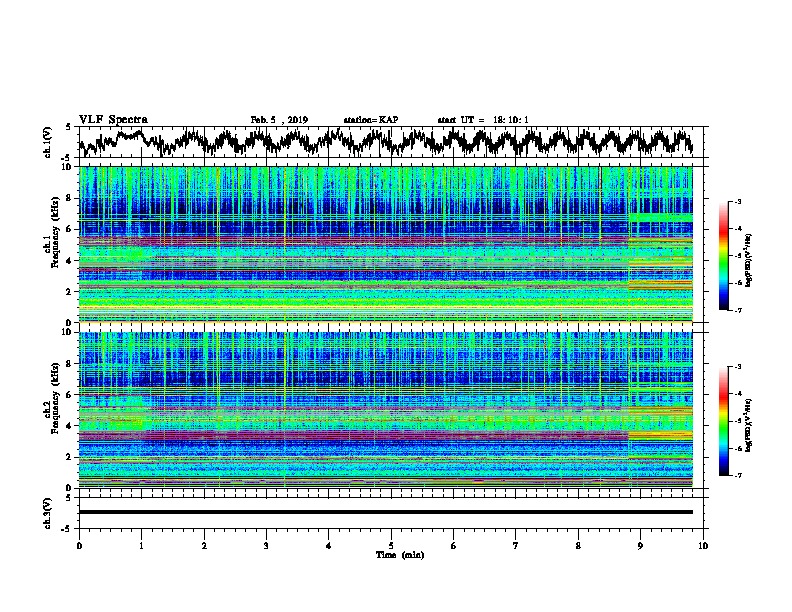Screen dimensions: 792x612
Task: Click the "5" tick on the ch.1(V) axis
Action: [x=68, y=128]
